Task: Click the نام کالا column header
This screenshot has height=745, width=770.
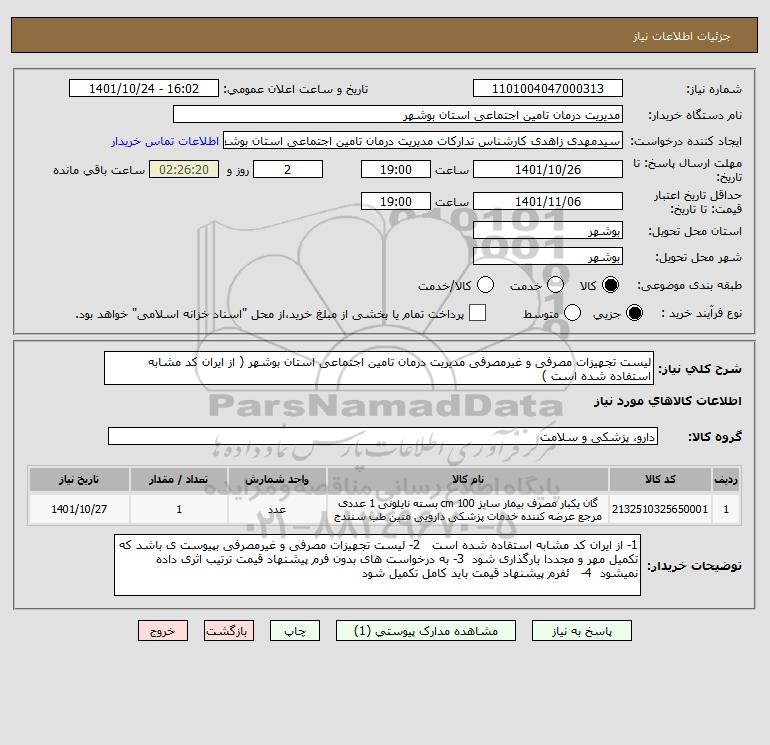Action: (468, 479)
